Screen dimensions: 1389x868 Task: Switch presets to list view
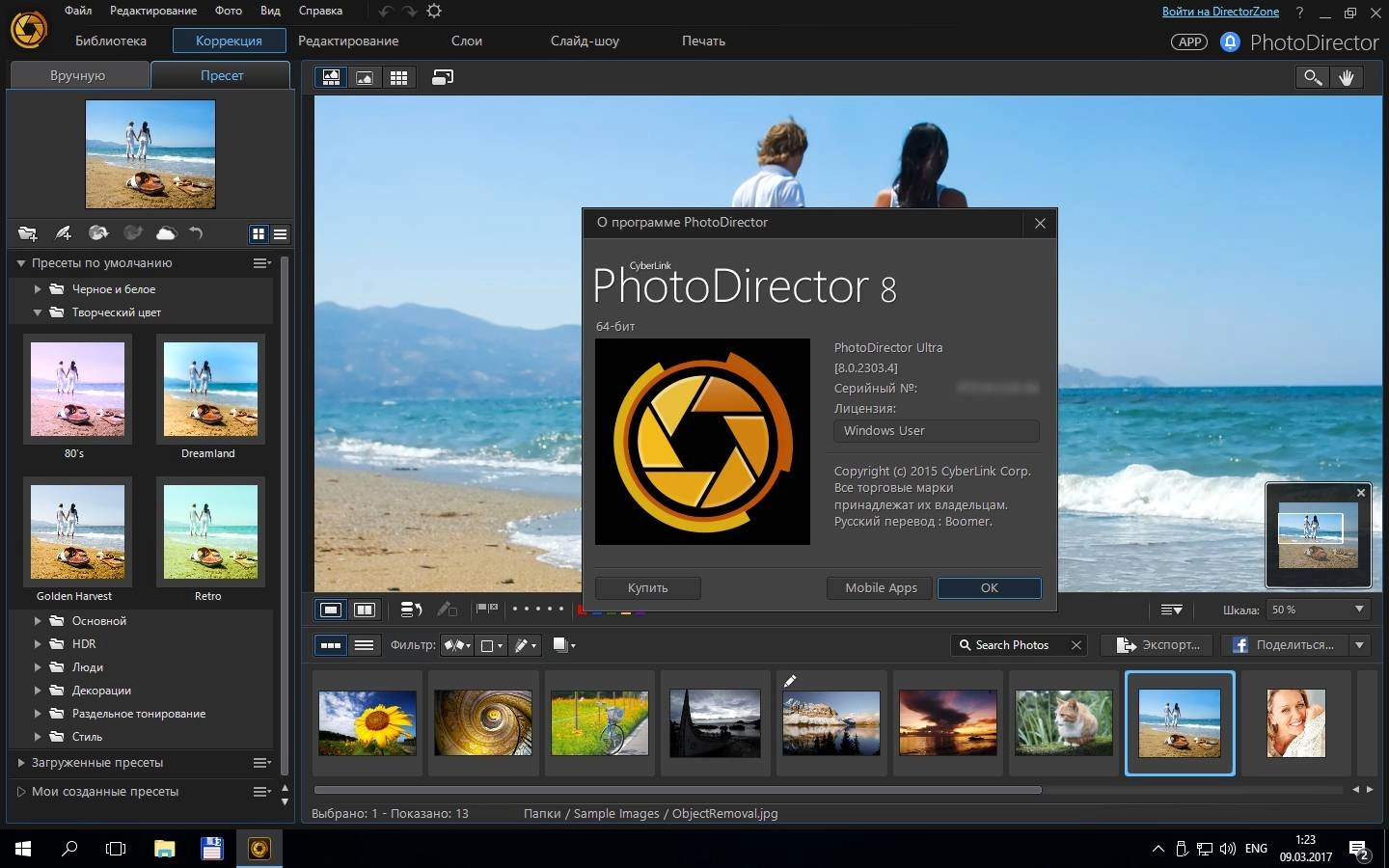point(280,234)
